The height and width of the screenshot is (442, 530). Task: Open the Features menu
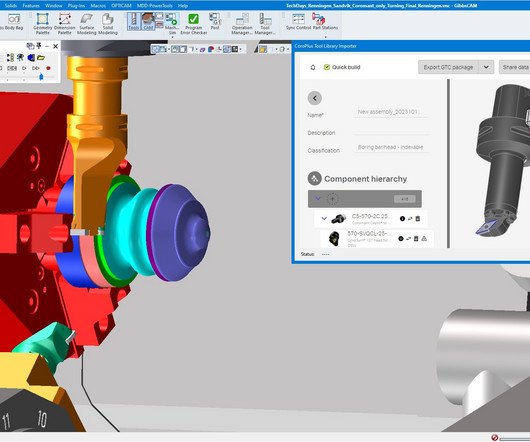pos(31,5)
